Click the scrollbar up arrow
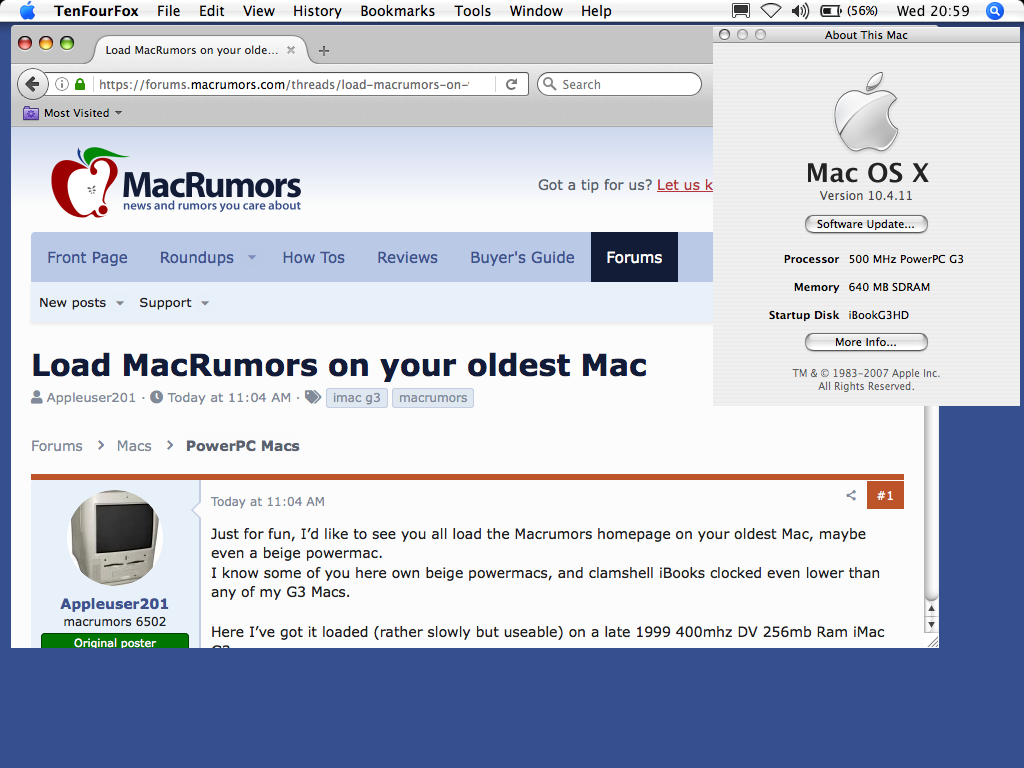The width and height of the screenshot is (1024, 768). 931,609
